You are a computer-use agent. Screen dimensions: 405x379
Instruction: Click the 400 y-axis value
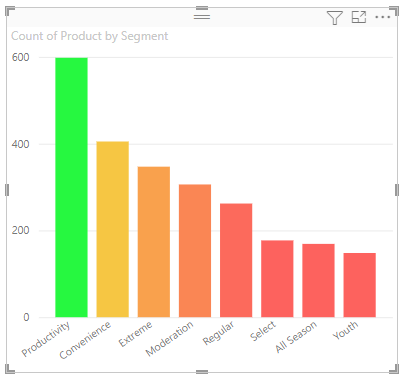20,144
